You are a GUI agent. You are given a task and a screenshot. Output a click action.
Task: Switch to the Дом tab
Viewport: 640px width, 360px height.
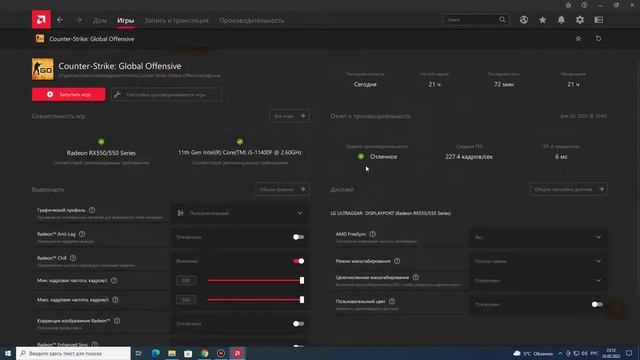click(100, 20)
